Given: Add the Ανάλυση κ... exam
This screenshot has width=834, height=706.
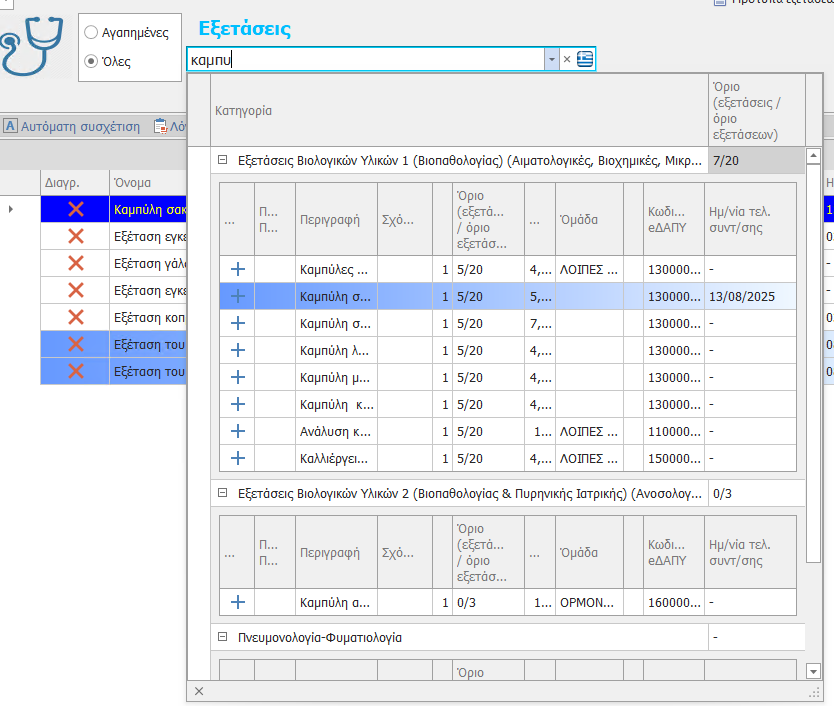Looking at the screenshot, I should [238, 431].
